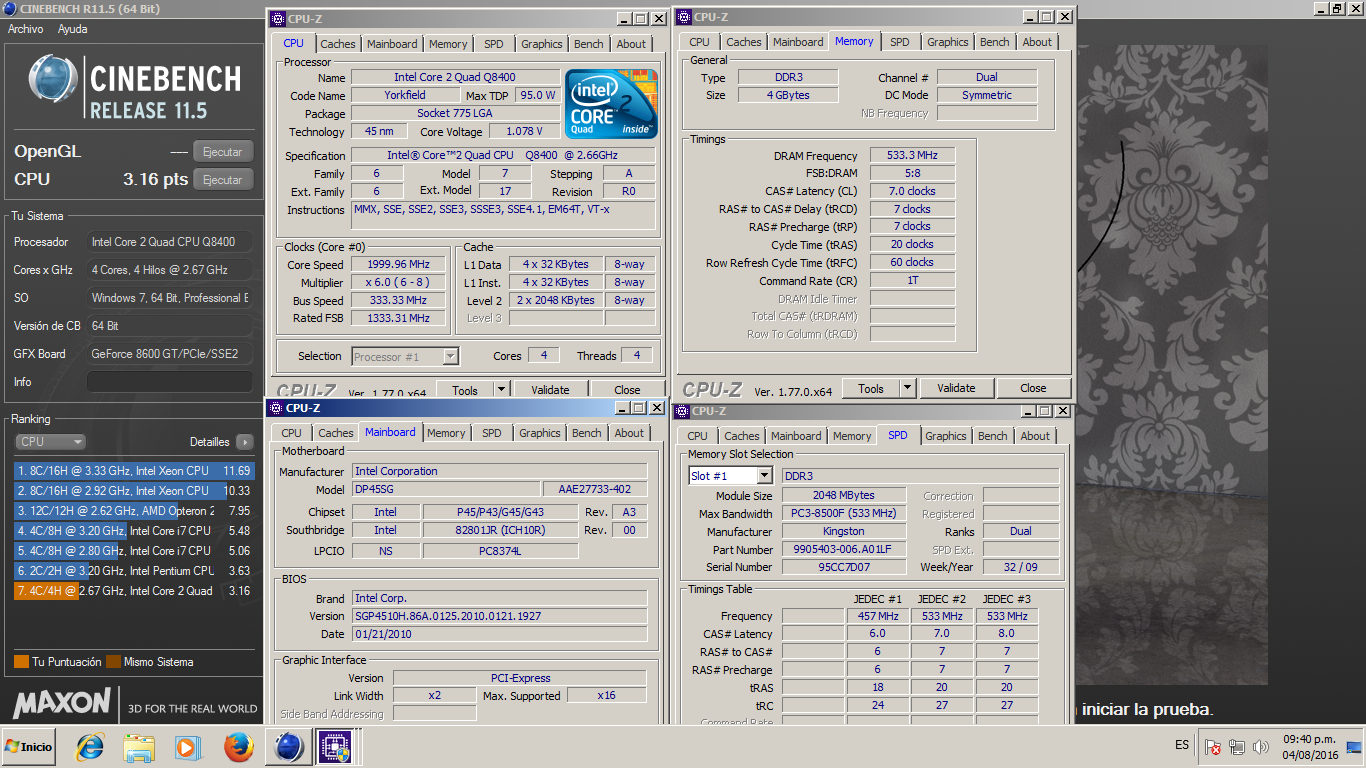Open Firefox from the taskbar
Screen dimensions: 1366x768
tap(238, 746)
